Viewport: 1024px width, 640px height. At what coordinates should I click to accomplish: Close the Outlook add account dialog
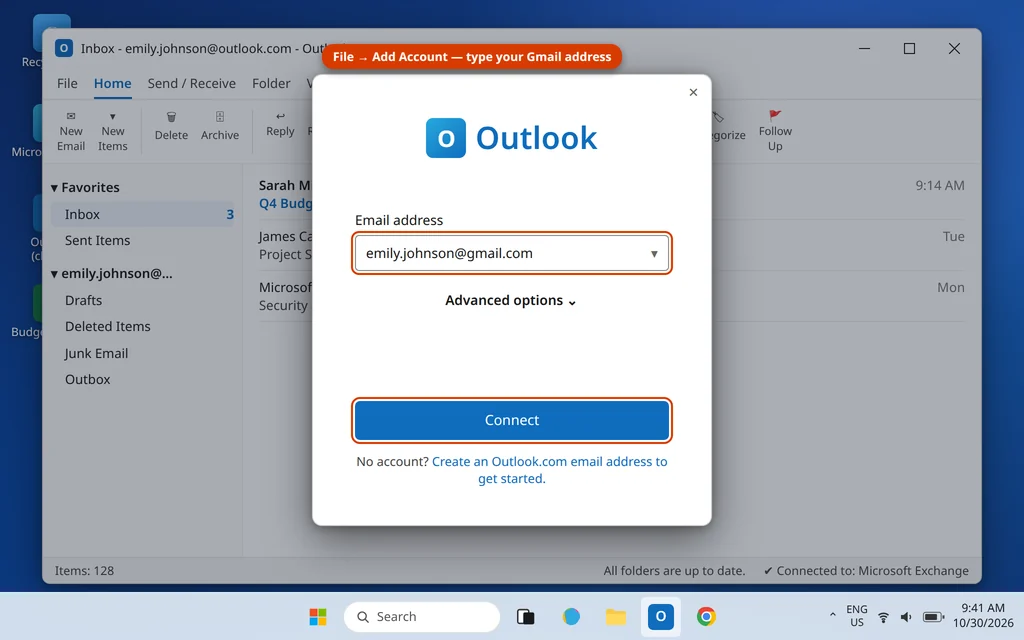(x=693, y=93)
